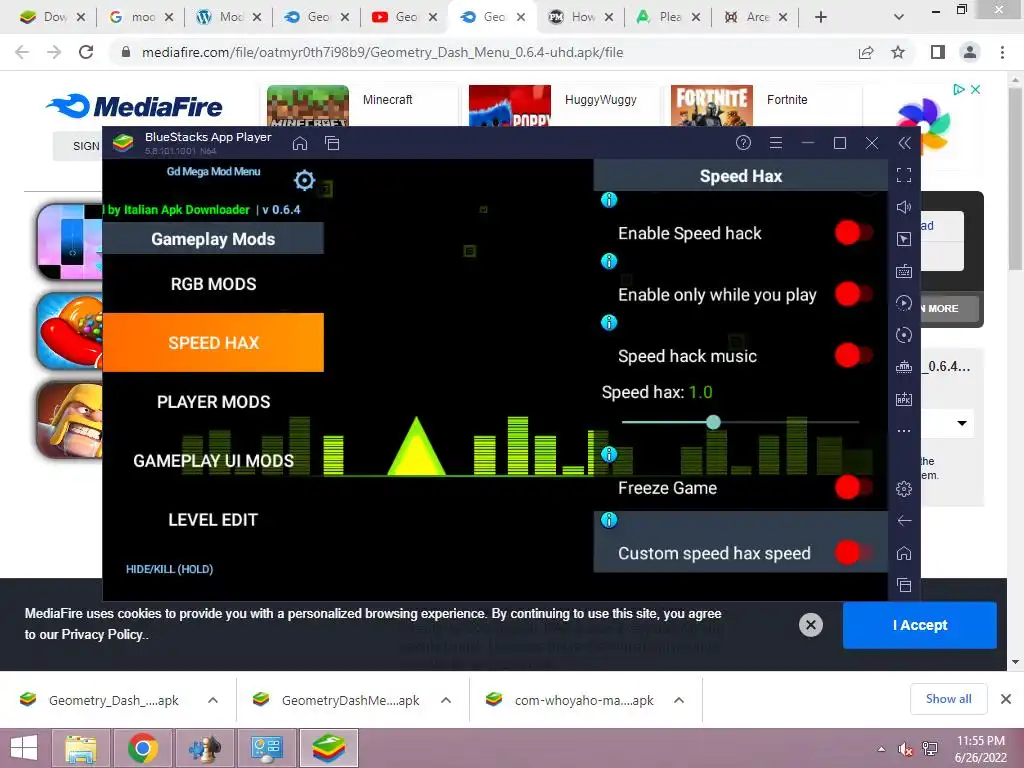1024x768 pixels.
Task: Toggle Speed hack music switch
Action: click(x=853, y=355)
